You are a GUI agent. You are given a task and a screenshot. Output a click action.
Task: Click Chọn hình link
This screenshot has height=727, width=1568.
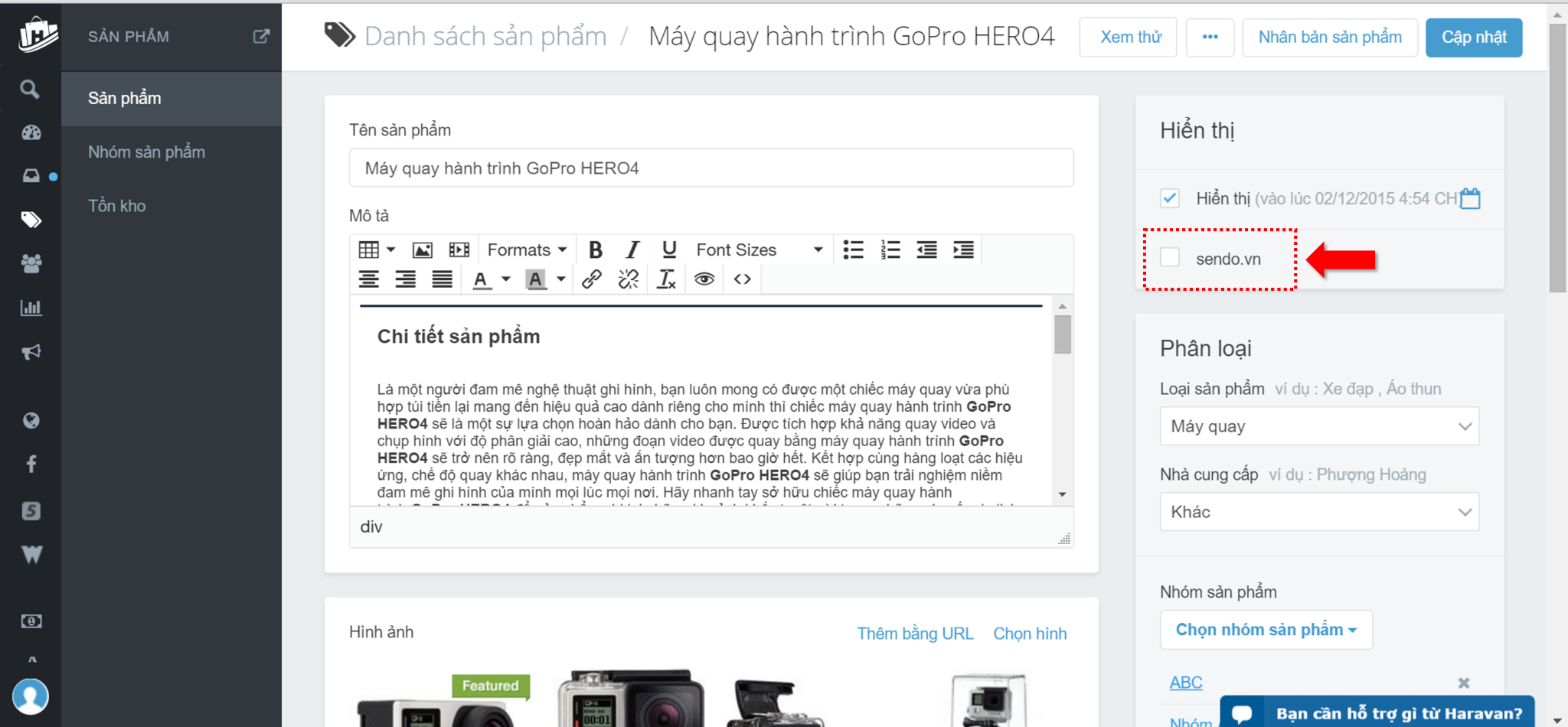tap(1030, 634)
